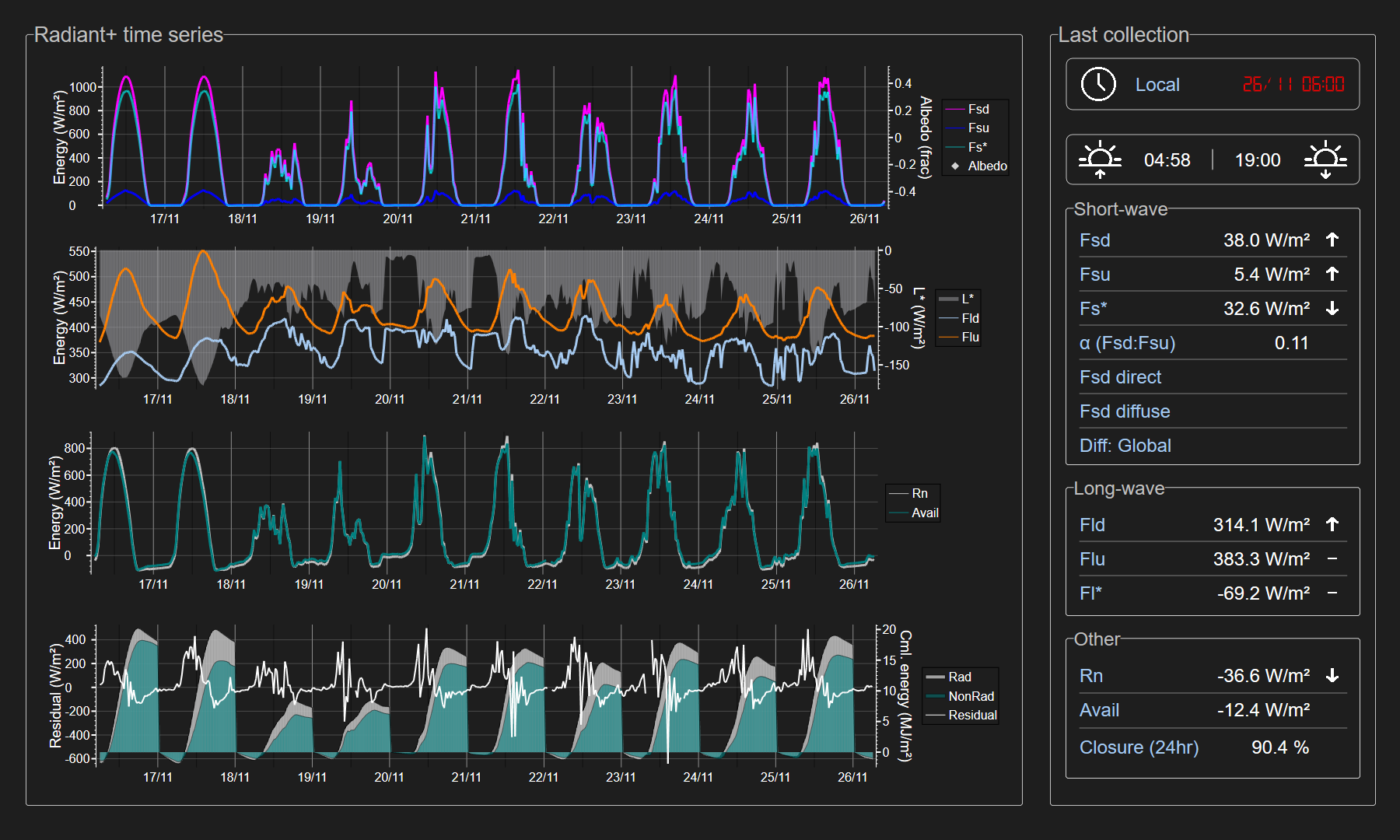Click the clock icon beside Local
The height and width of the screenshot is (840, 1400).
[1098, 84]
